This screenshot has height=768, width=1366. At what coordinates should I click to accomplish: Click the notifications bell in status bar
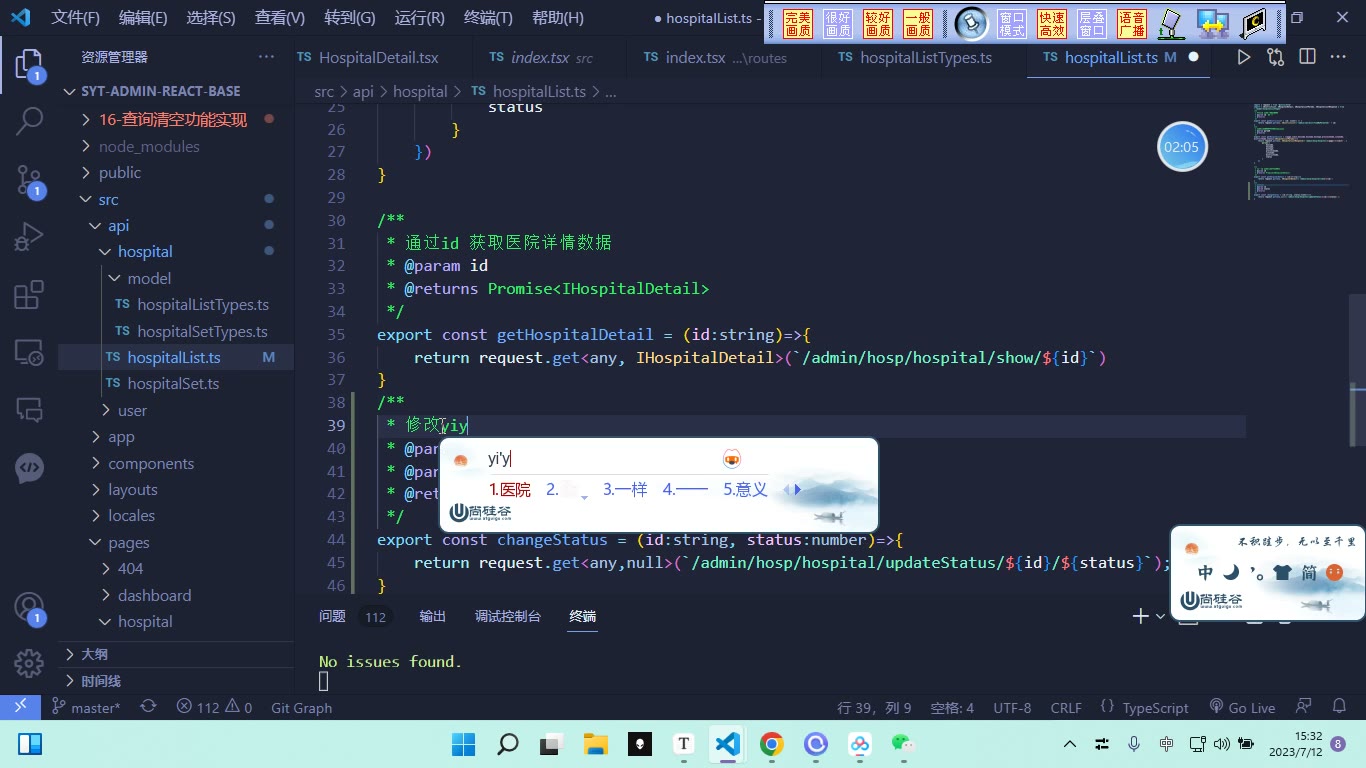pyautogui.click(x=1339, y=707)
